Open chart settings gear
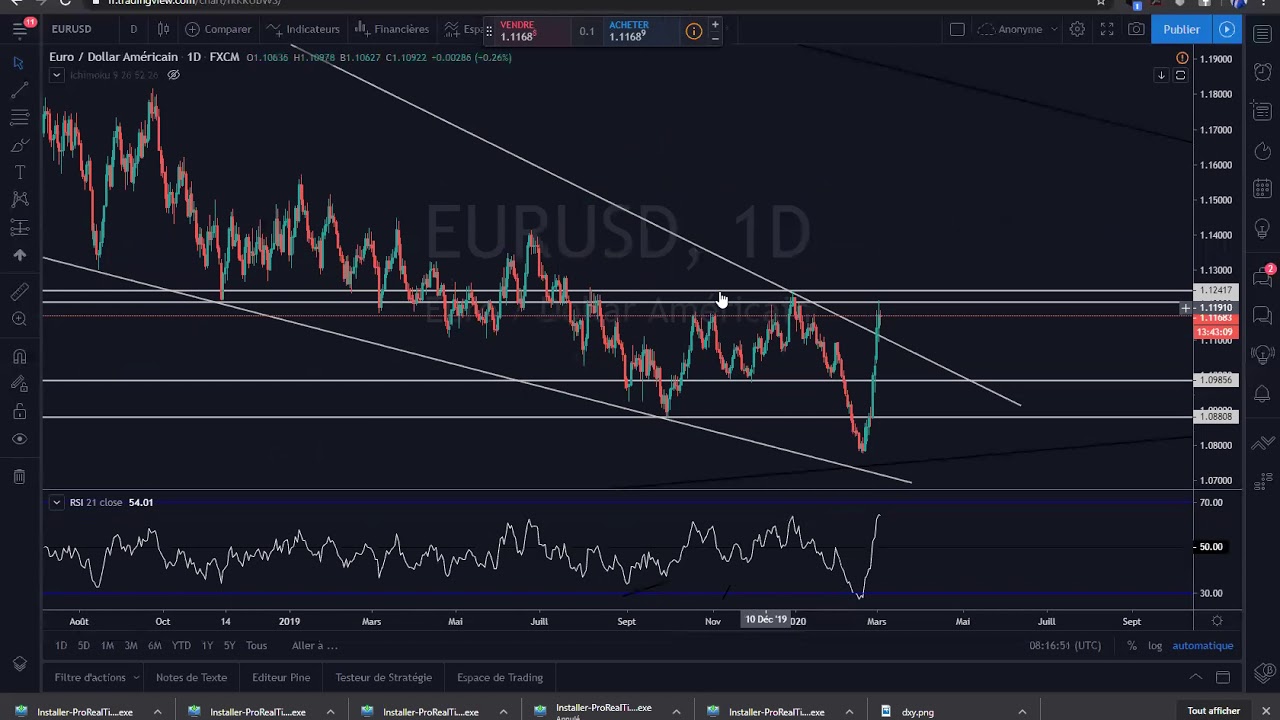The image size is (1280, 720). pyautogui.click(x=1077, y=29)
